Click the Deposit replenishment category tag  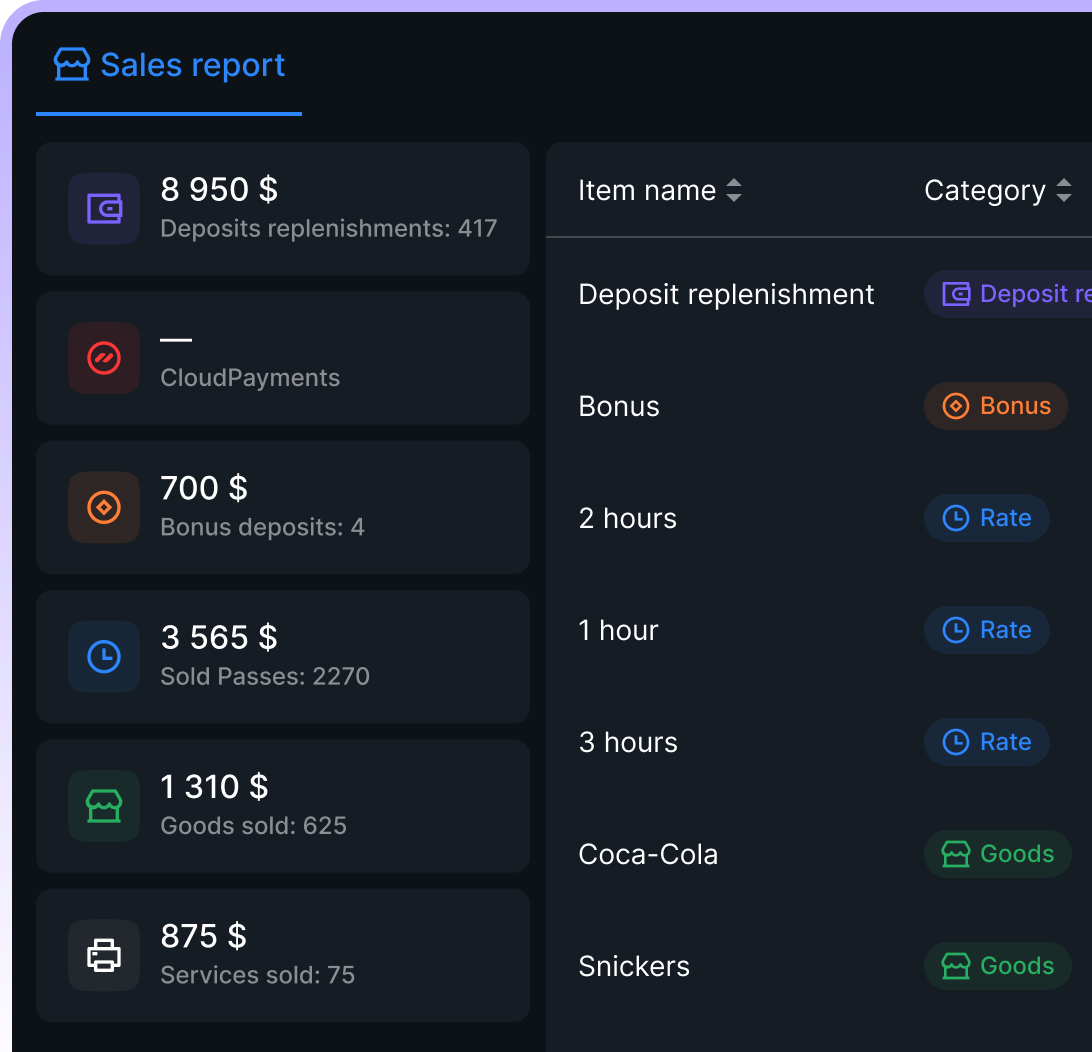tap(1007, 294)
